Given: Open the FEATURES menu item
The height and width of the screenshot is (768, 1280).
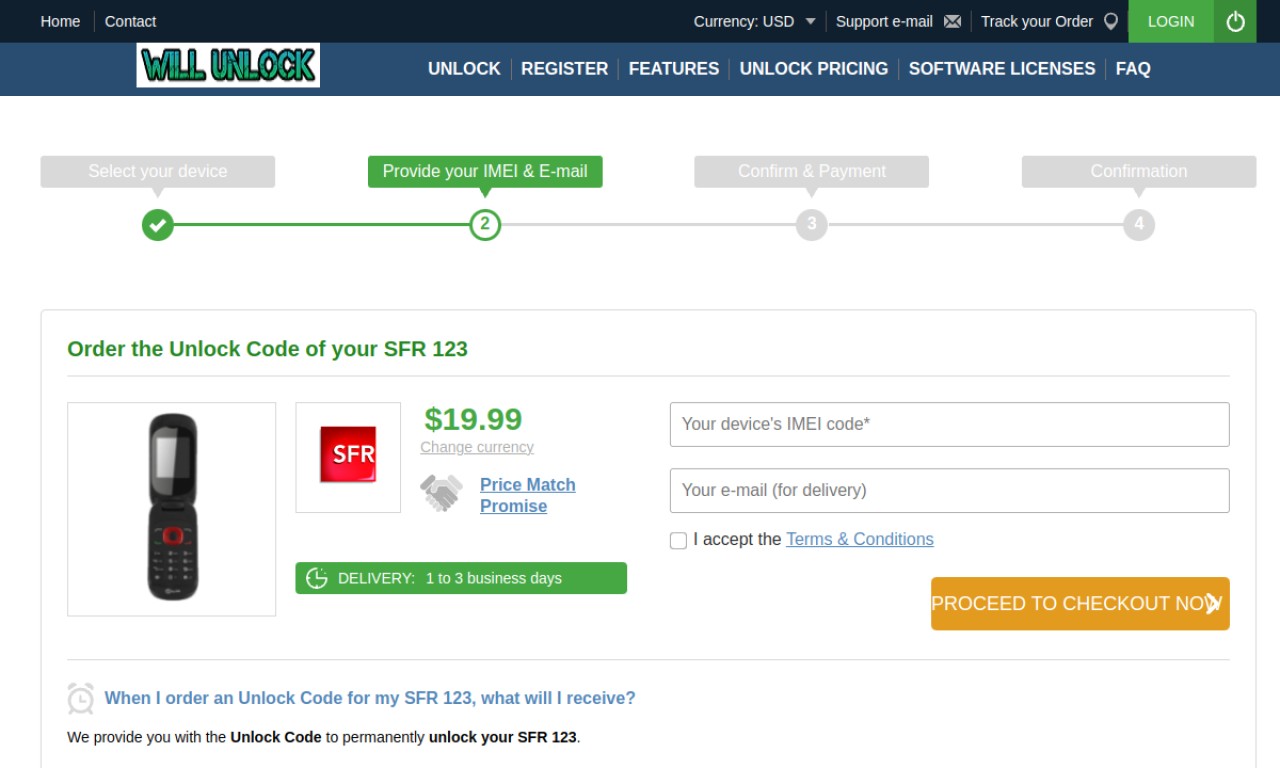Looking at the screenshot, I should pos(674,69).
